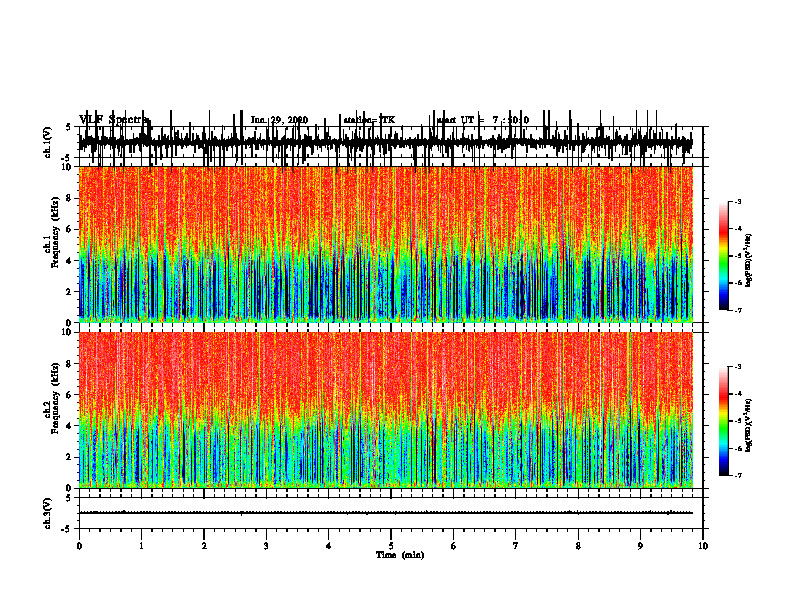
Task: Click the ch.1 spectrogram color bar
Action: pos(723,256)
